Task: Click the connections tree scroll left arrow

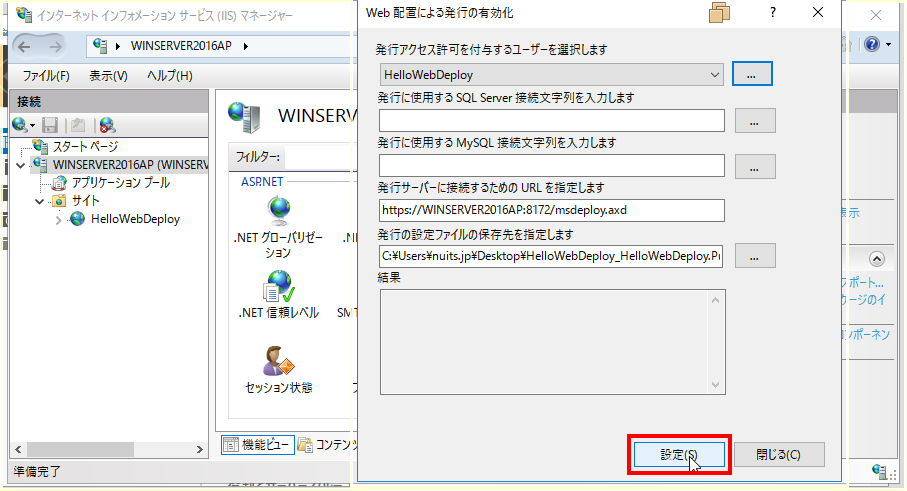Action: click(x=18, y=449)
